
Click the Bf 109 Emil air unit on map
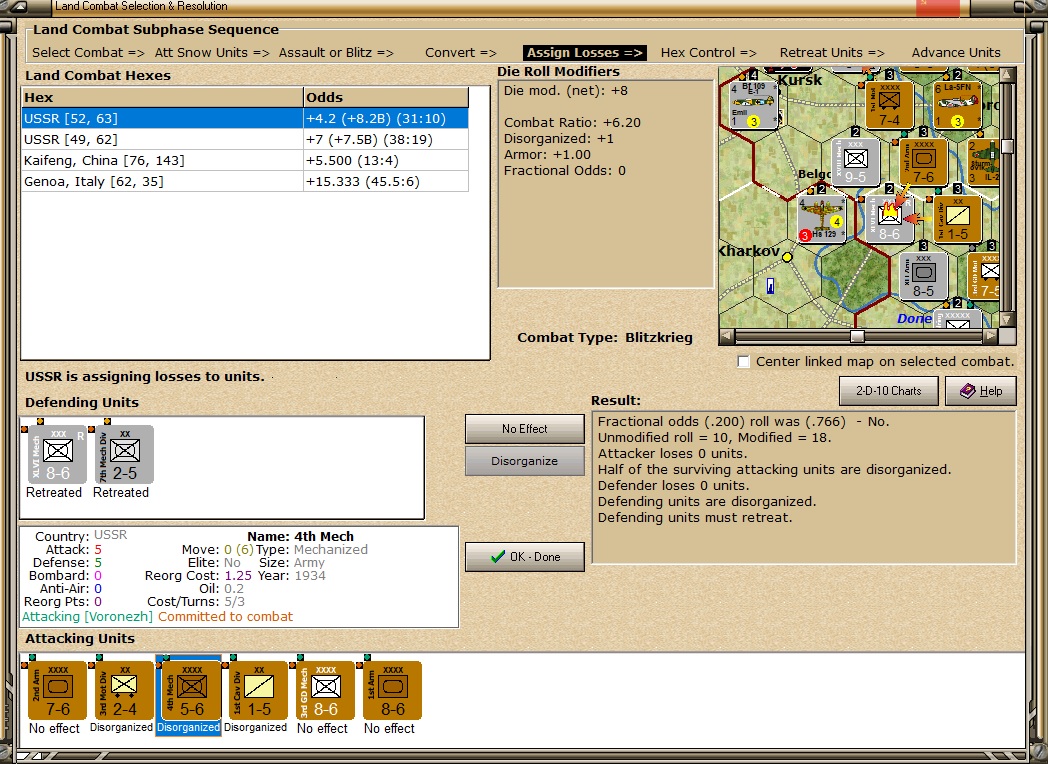coord(753,104)
